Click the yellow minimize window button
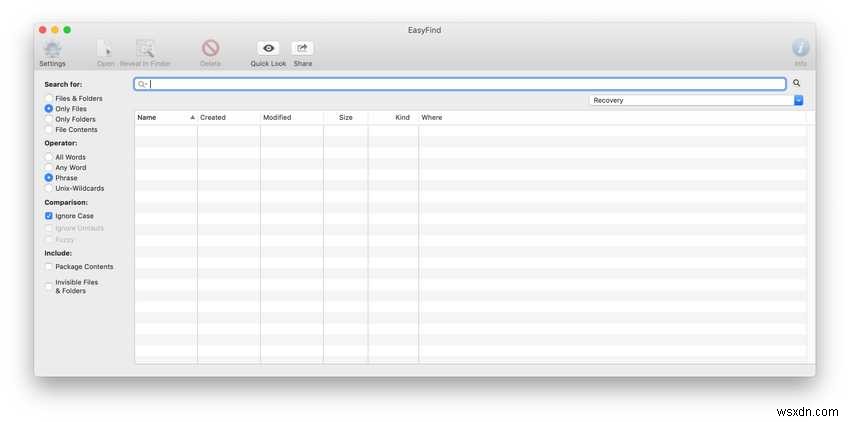This screenshot has height=422, width=850. (55, 30)
